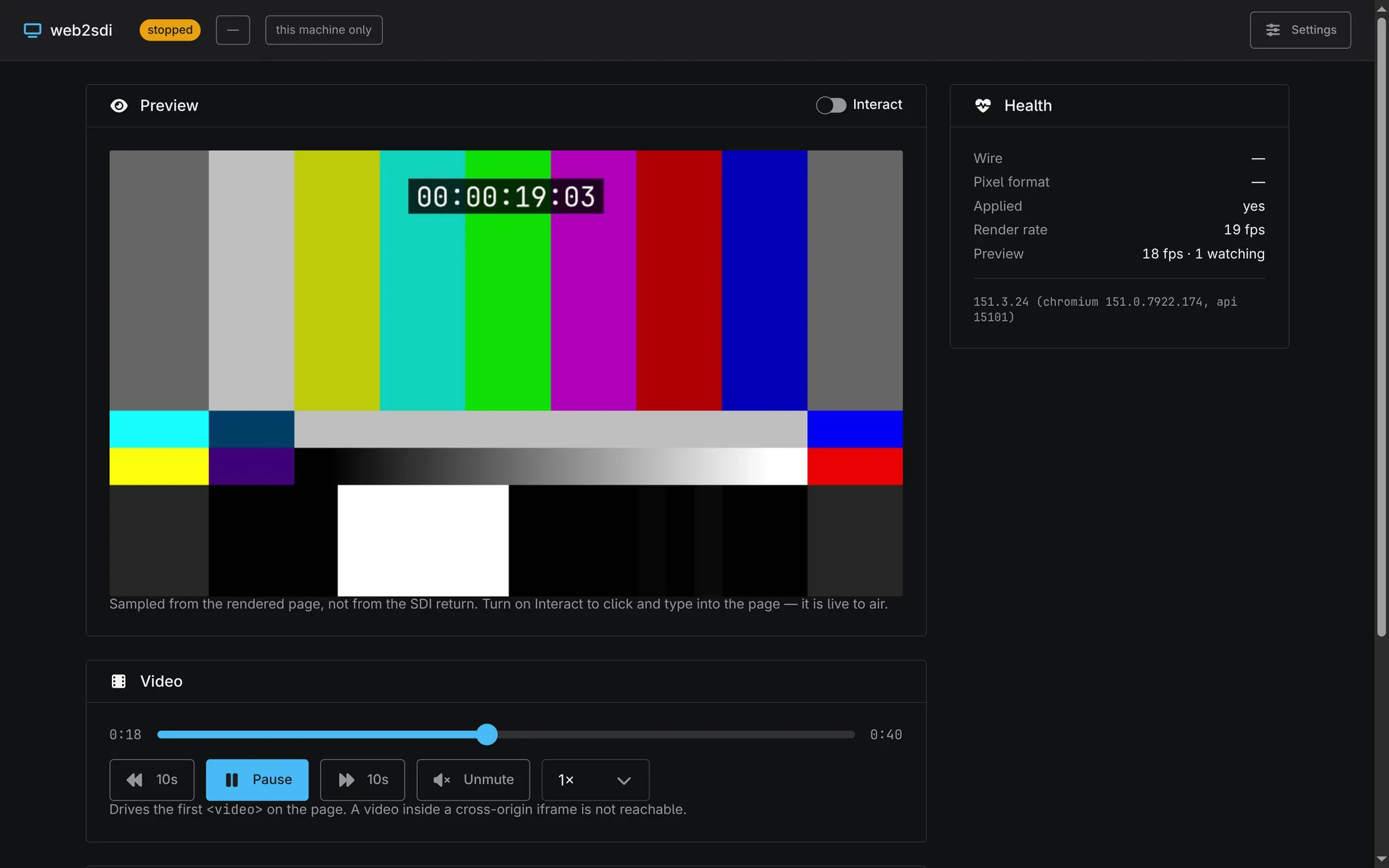Click the scrollbar down arrow
The width and height of the screenshot is (1389, 868).
coord(1382,860)
